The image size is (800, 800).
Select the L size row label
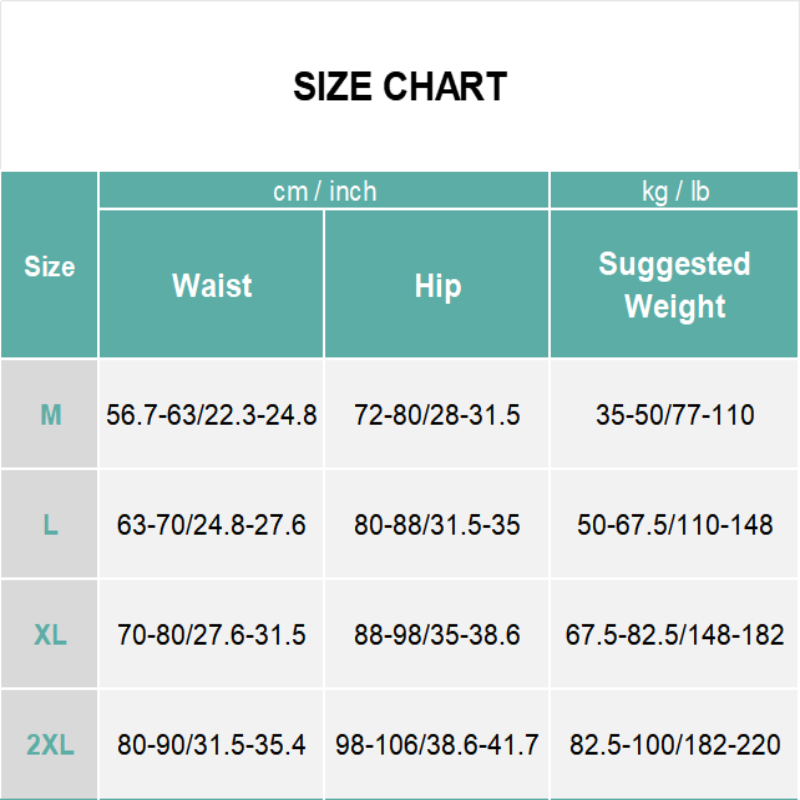(x=50, y=524)
